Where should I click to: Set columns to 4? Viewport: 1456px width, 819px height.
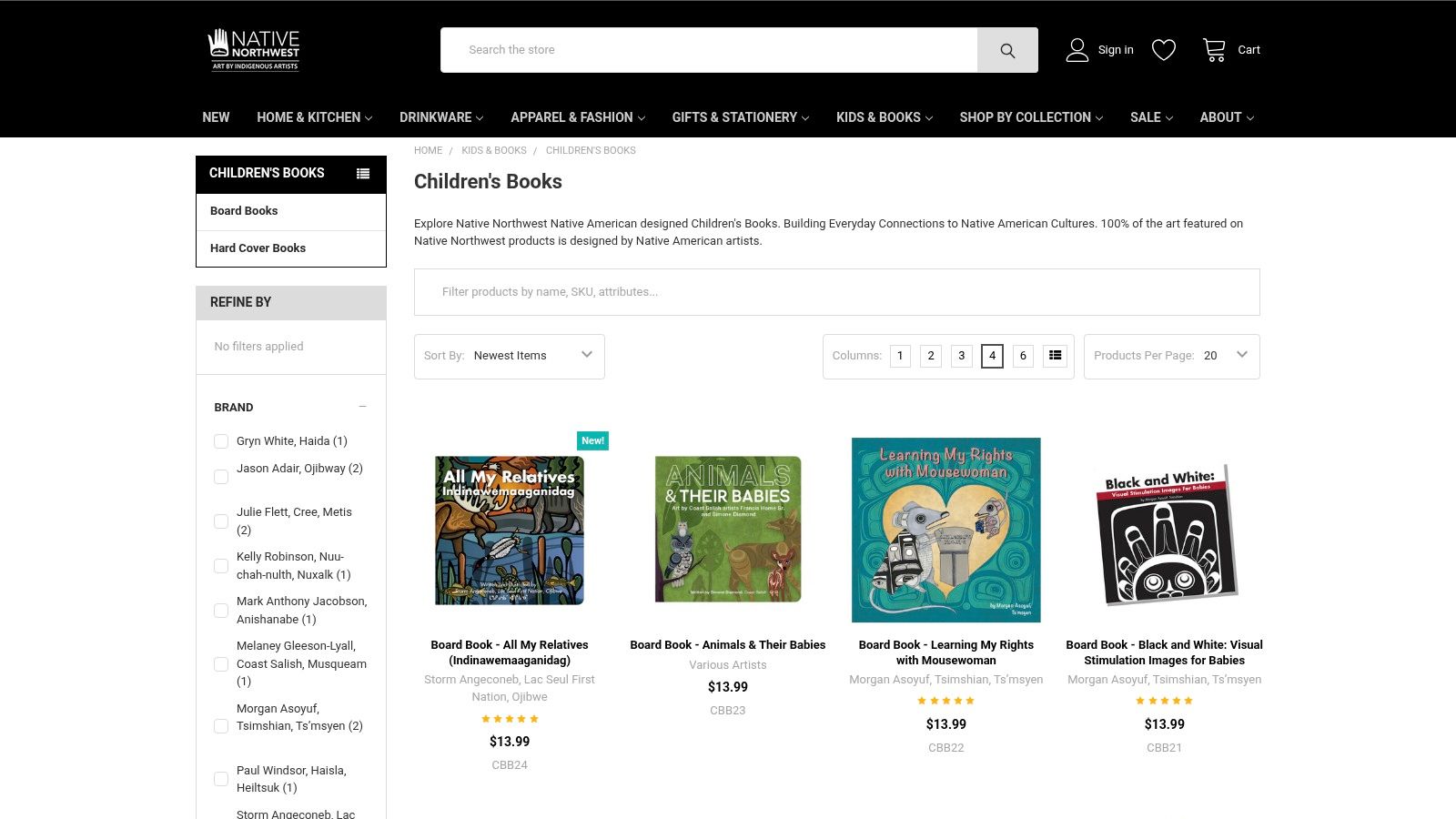(x=993, y=356)
